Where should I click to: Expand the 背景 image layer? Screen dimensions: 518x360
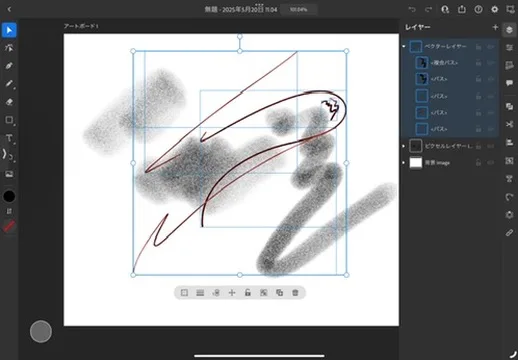click(x=404, y=163)
